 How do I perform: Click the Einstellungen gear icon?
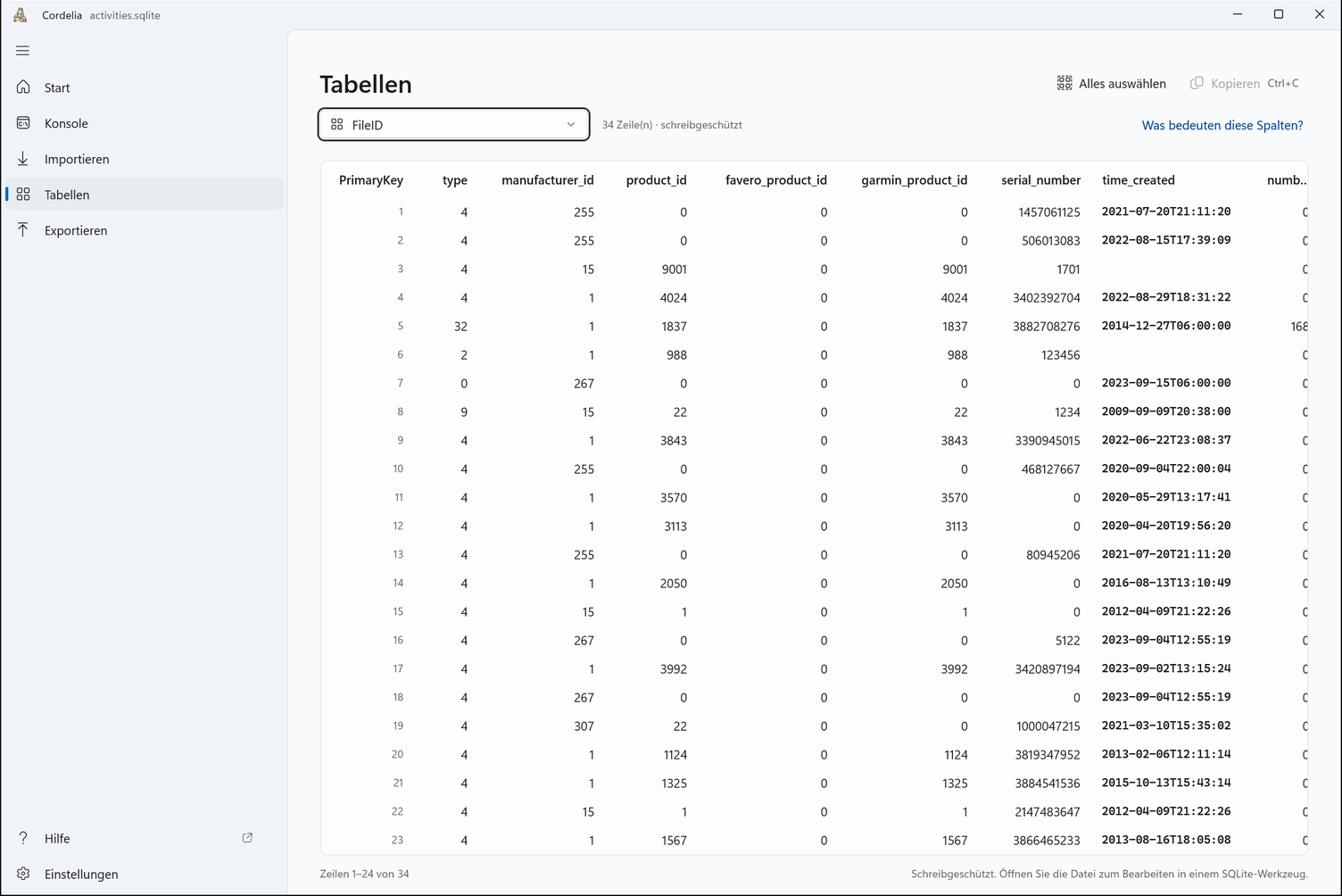click(x=23, y=874)
